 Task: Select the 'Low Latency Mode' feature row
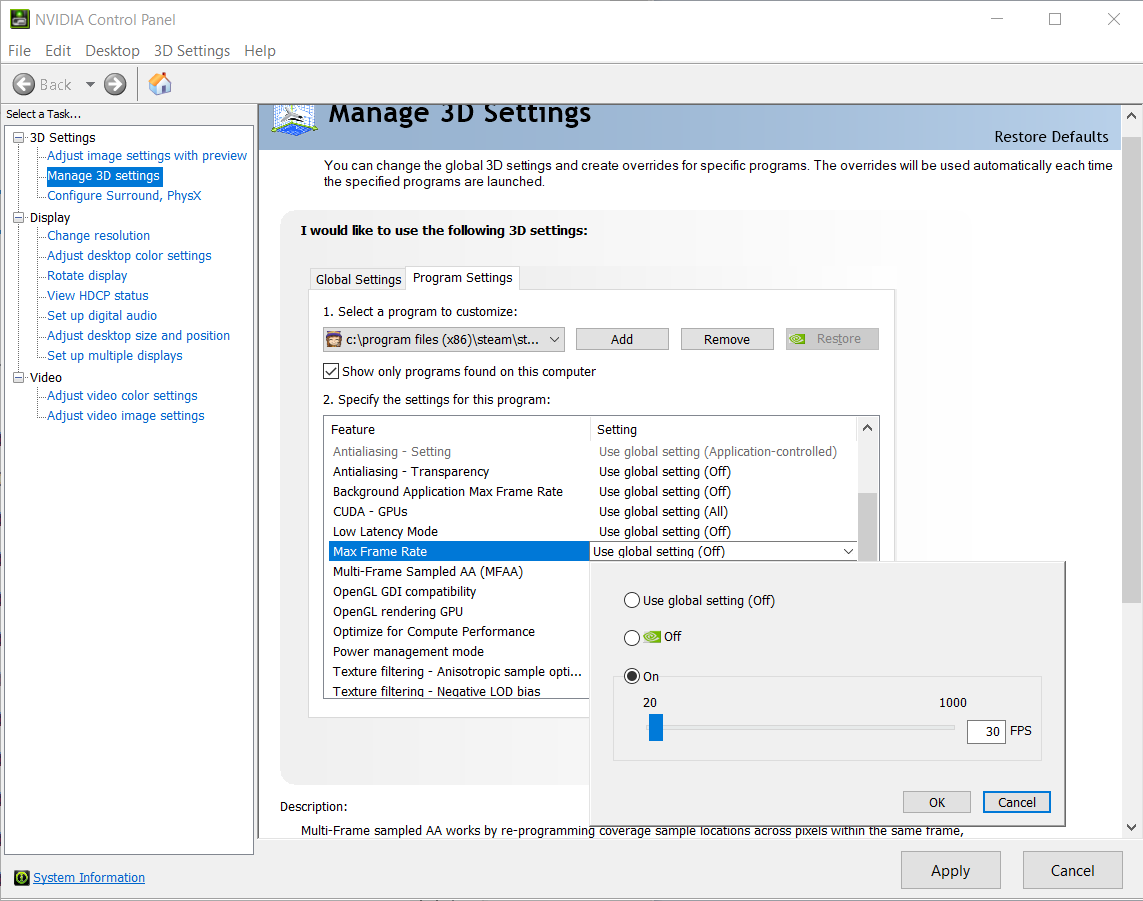coord(592,531)
